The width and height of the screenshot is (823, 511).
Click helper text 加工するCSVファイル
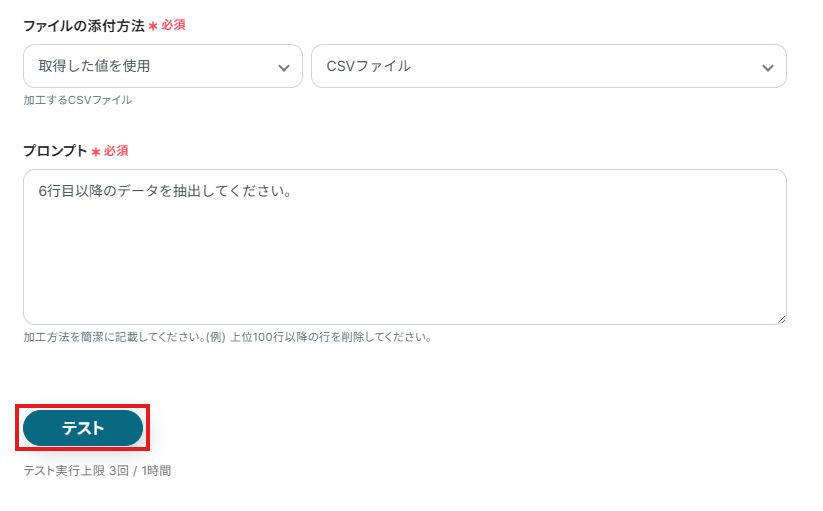[78, 100]
